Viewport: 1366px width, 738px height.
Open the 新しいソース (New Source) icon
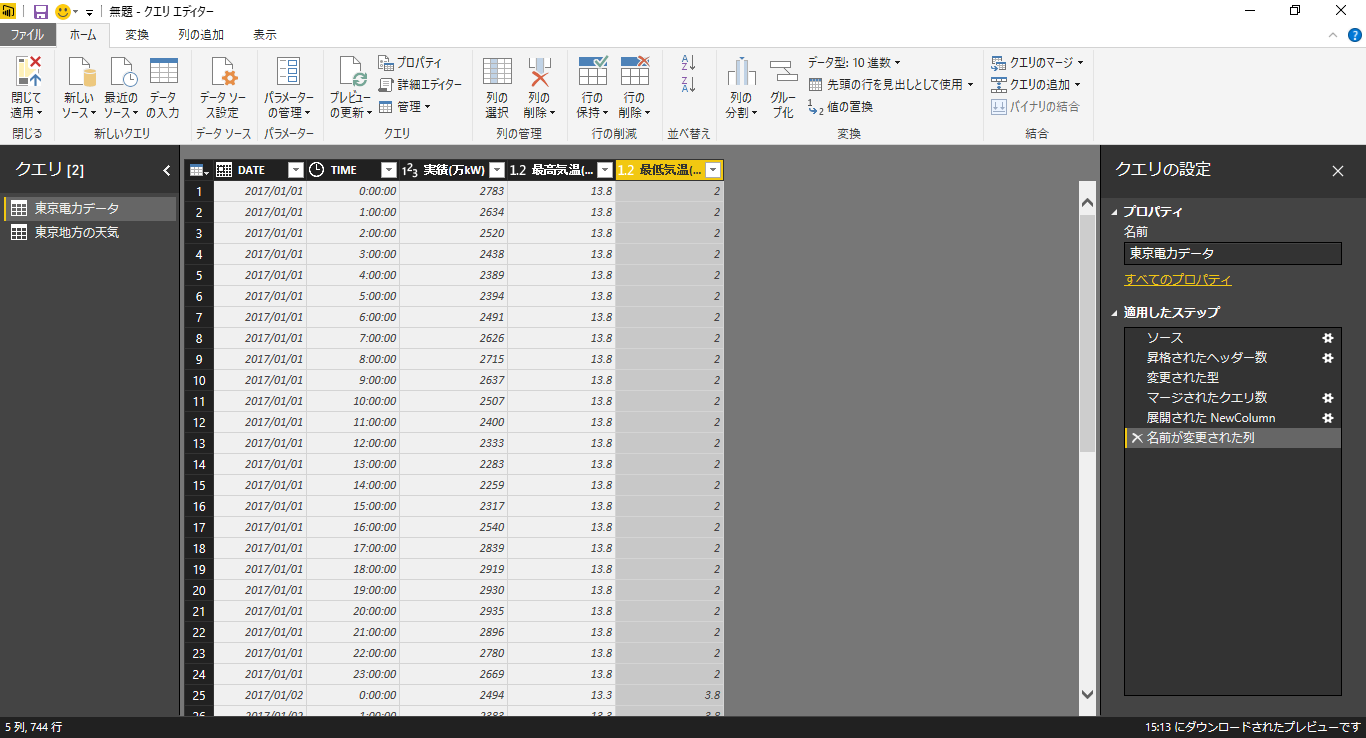pyautogui.click(x=79, y=72)
